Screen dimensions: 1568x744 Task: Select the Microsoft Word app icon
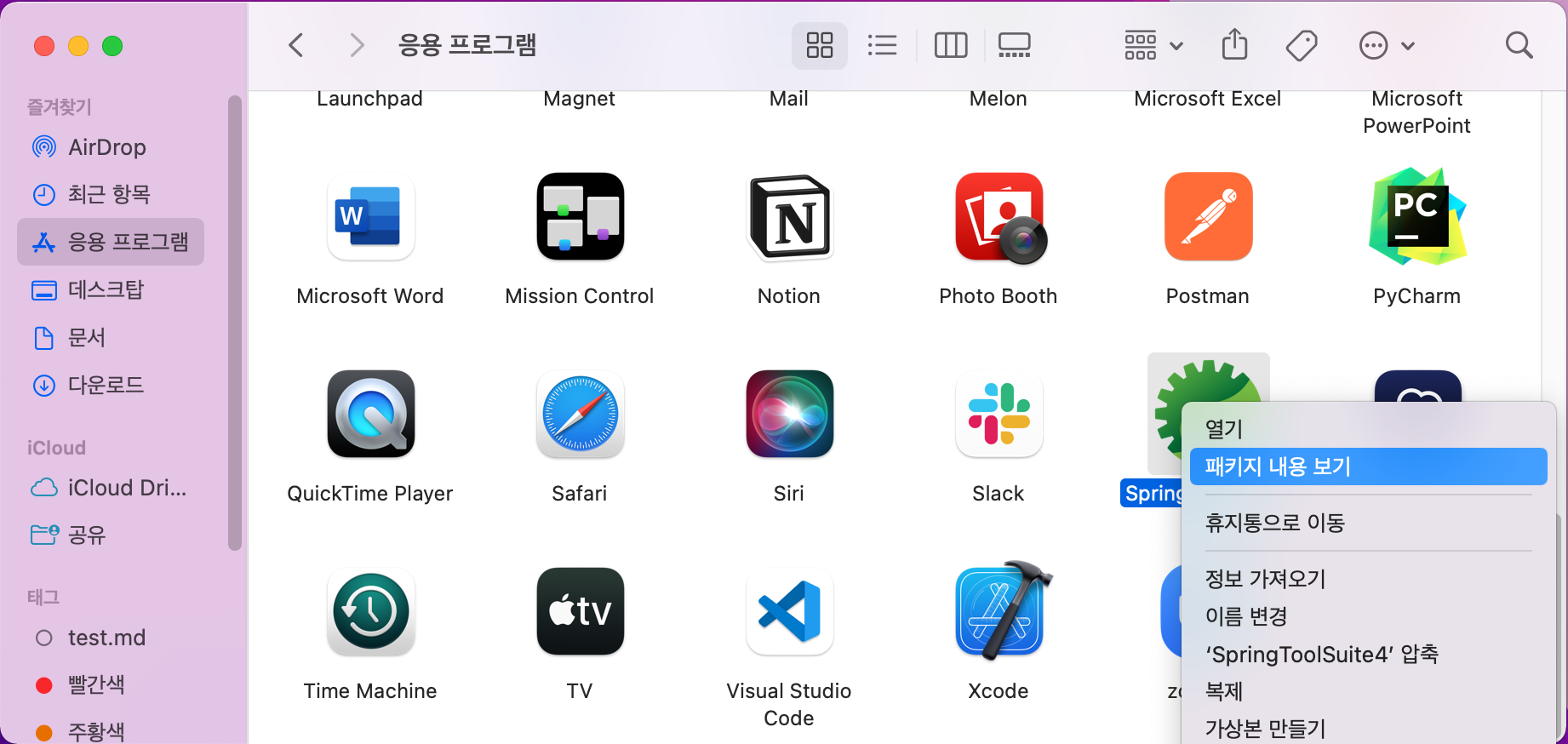(x=370, y=217)
